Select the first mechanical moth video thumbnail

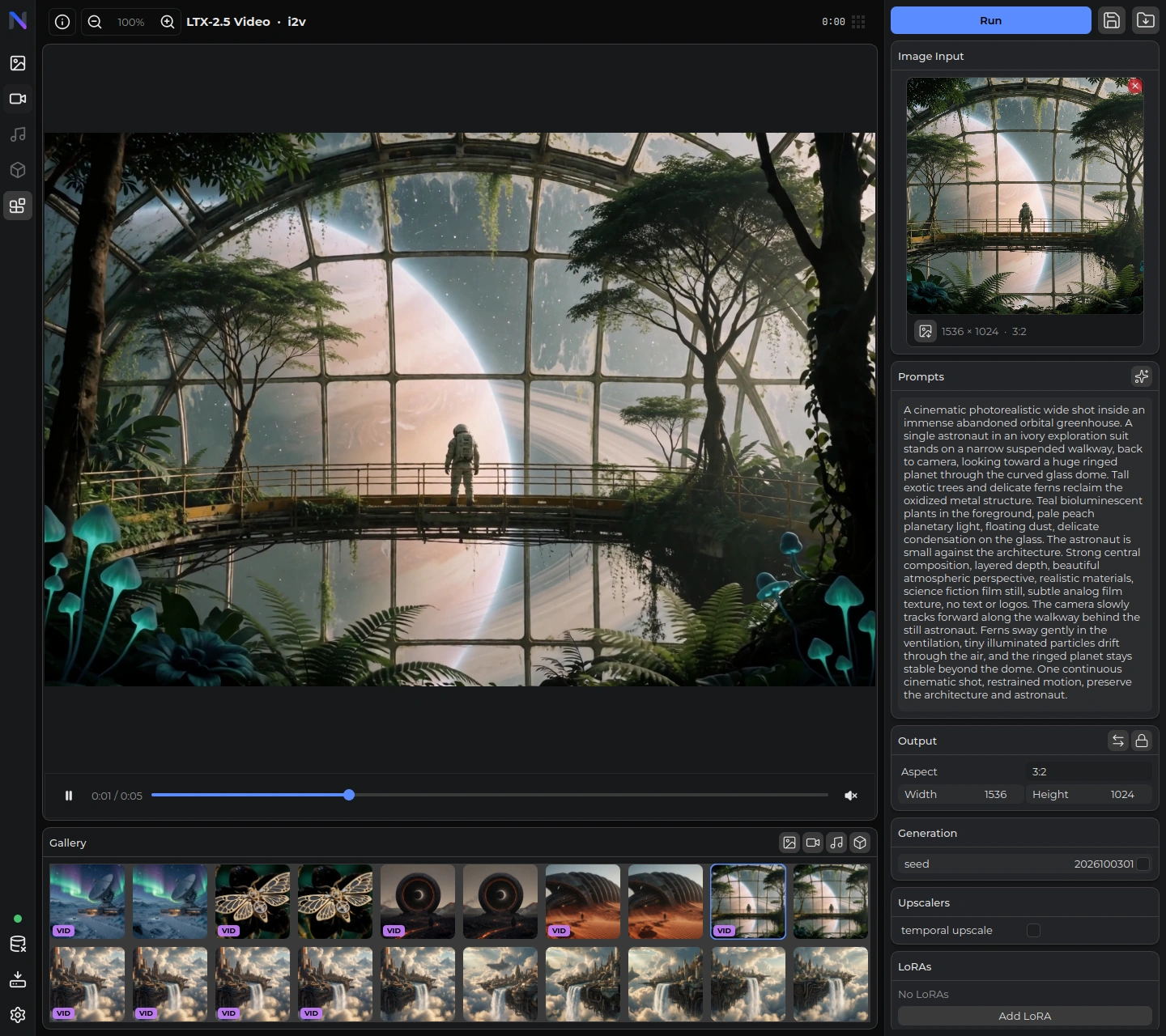pyautogui.click(x=253, y=902)
